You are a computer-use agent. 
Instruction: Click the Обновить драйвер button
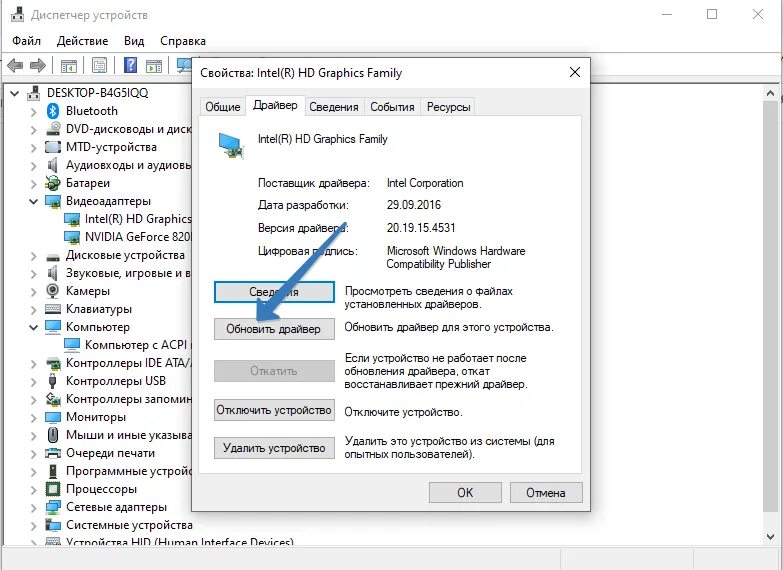(x=274, y=329)
